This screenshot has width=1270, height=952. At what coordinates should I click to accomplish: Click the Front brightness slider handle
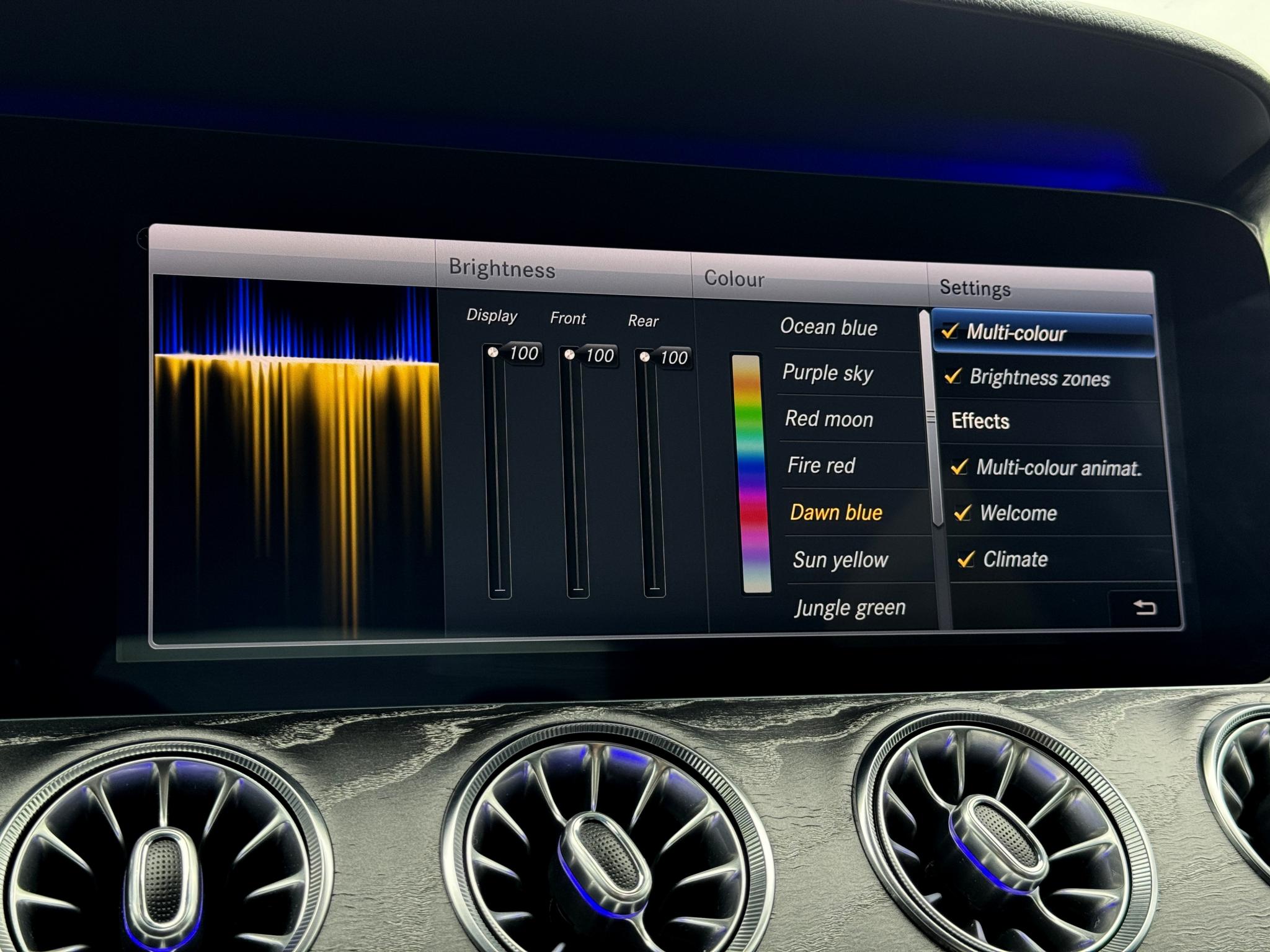(569, 355)
